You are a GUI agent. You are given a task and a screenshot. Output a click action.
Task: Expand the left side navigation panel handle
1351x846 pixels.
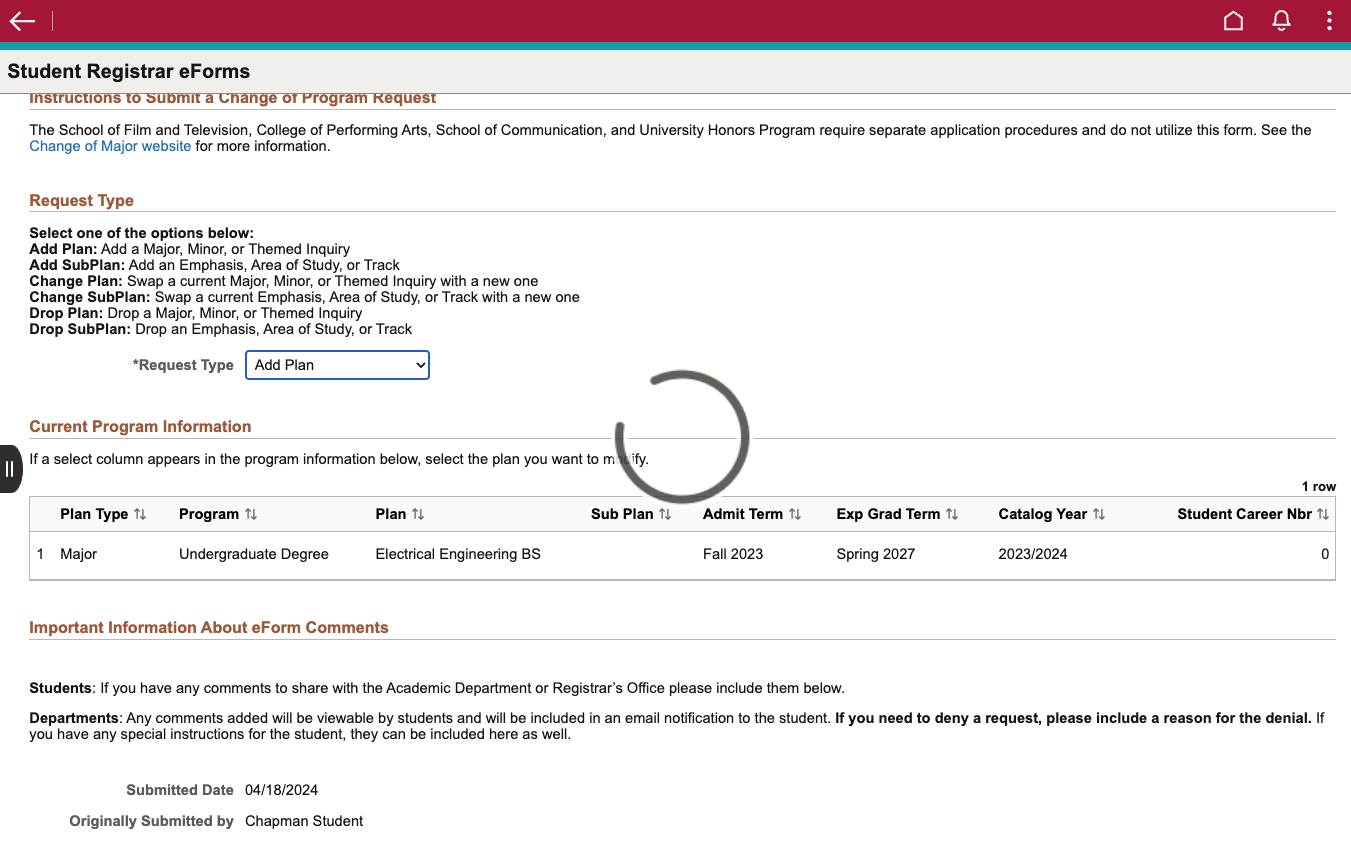click(x=10, y=469)
